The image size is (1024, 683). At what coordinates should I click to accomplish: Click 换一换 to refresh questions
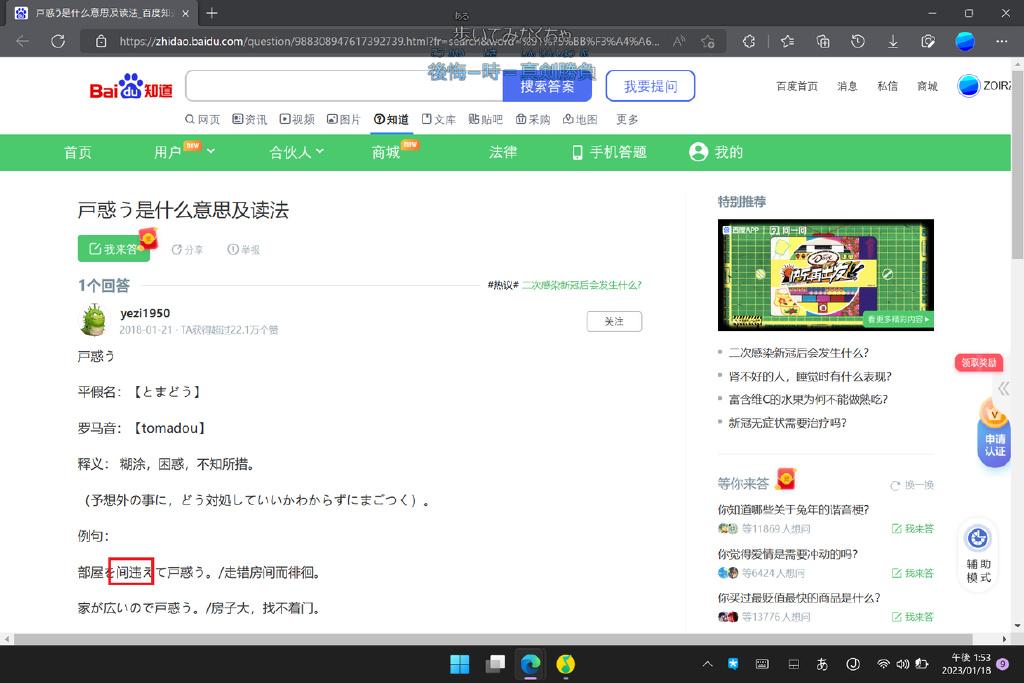coord(912,485)
